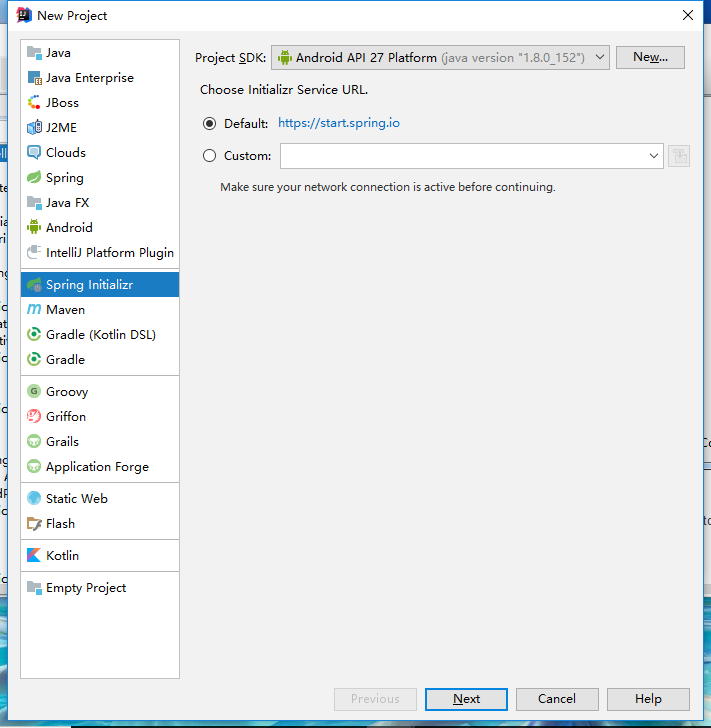Screen dimensions: 711x728
Task: Click the "Empty Project" label
Action: pyautogui.click(x=86, y=588)
